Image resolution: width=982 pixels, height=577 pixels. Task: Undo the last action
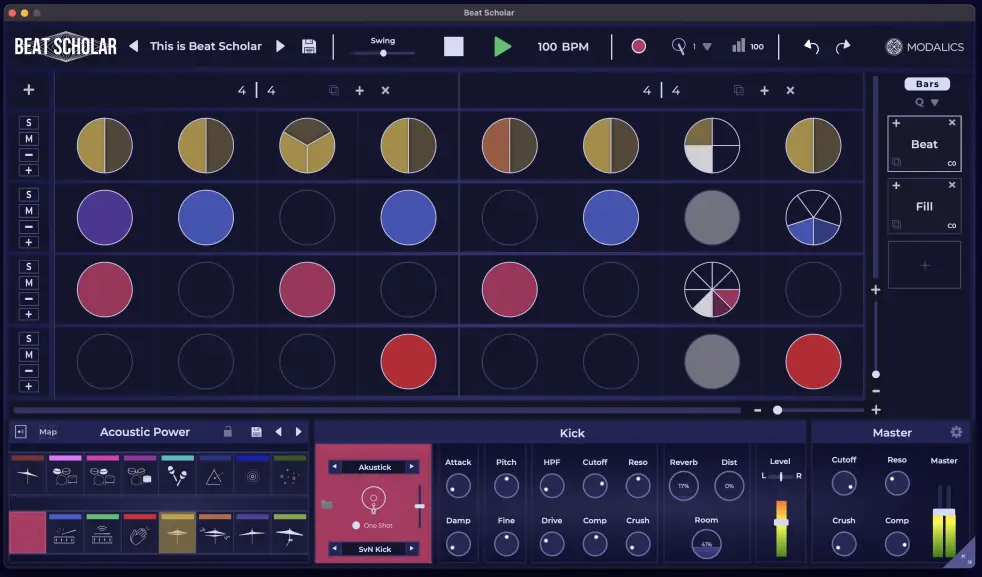click(811, 46)
